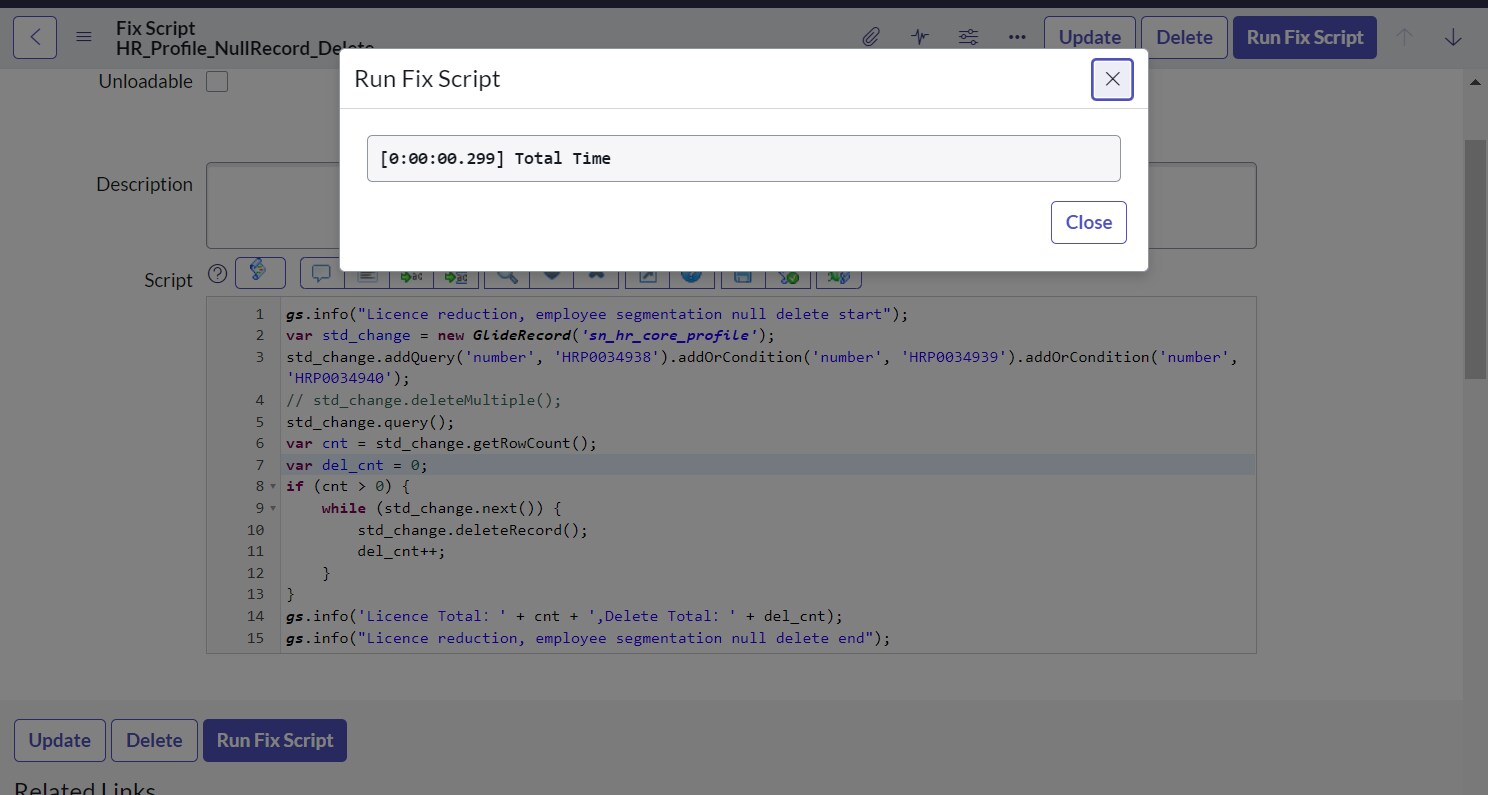The width and height of the screenshot is (1488, 795).
Task: Toggle the script syntax editor icon
Action: (x=260, y=273)
